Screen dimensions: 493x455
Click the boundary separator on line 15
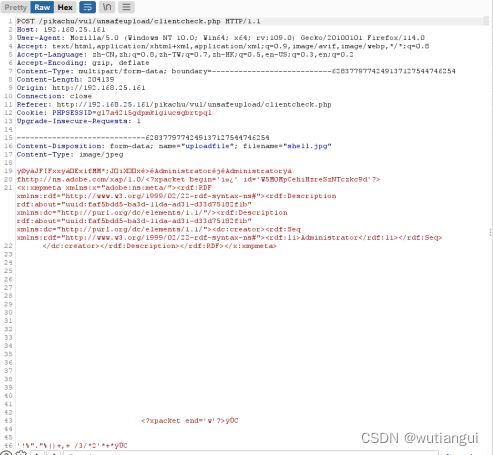[143, 138]
